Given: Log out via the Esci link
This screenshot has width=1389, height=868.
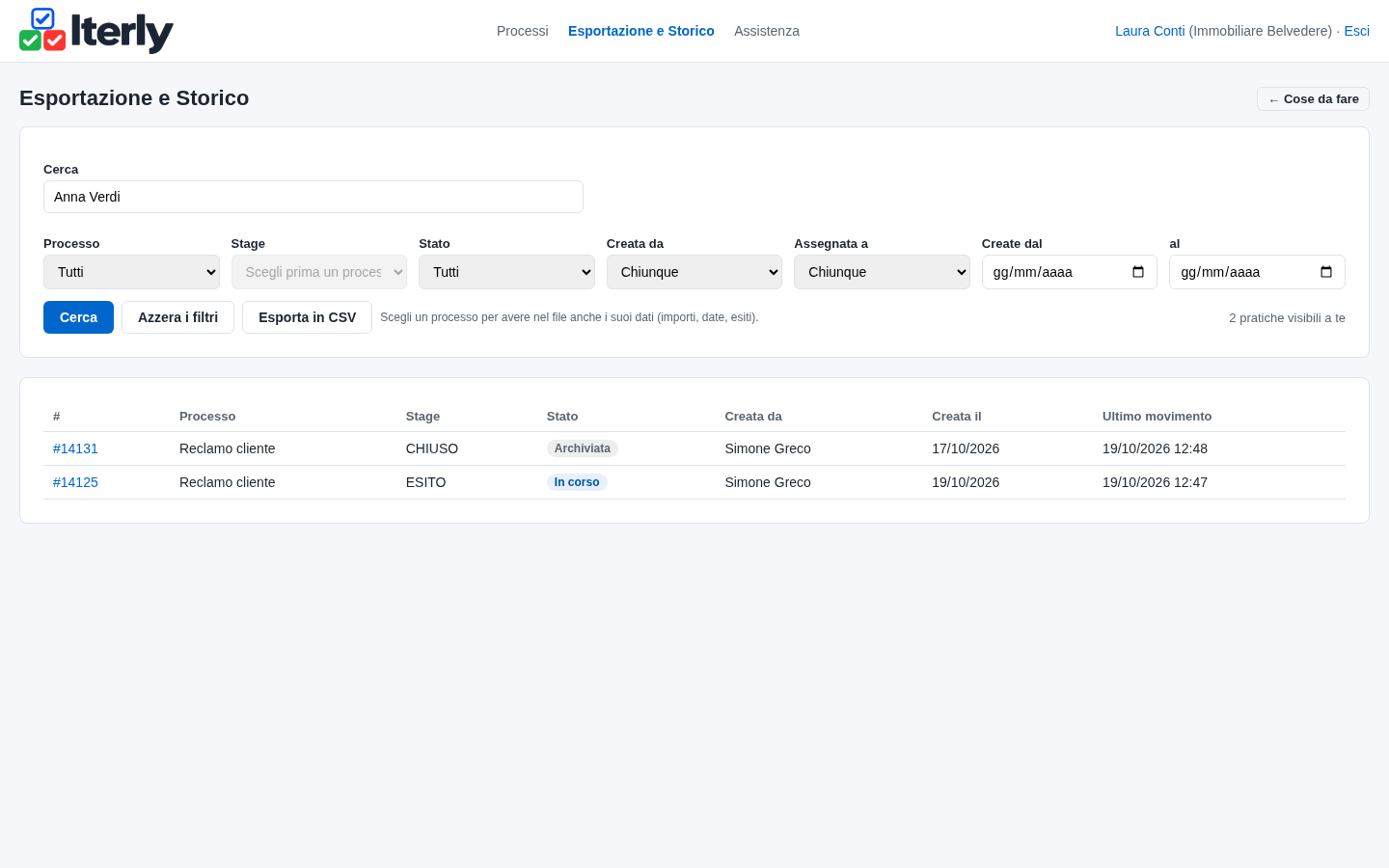Looking at the screenshot, I should click(x=1356, y=31).
